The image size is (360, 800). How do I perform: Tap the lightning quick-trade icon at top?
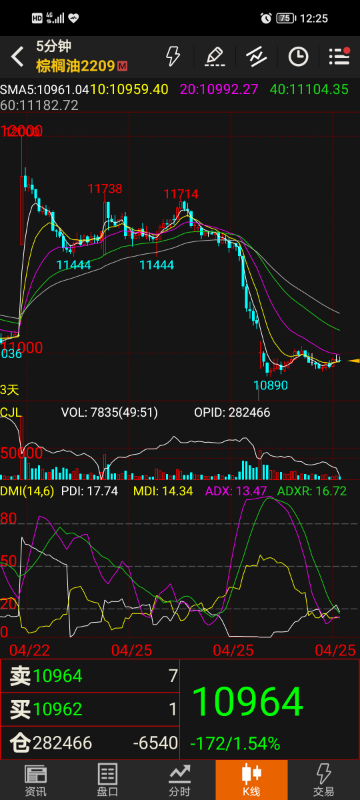pos(173,56)
